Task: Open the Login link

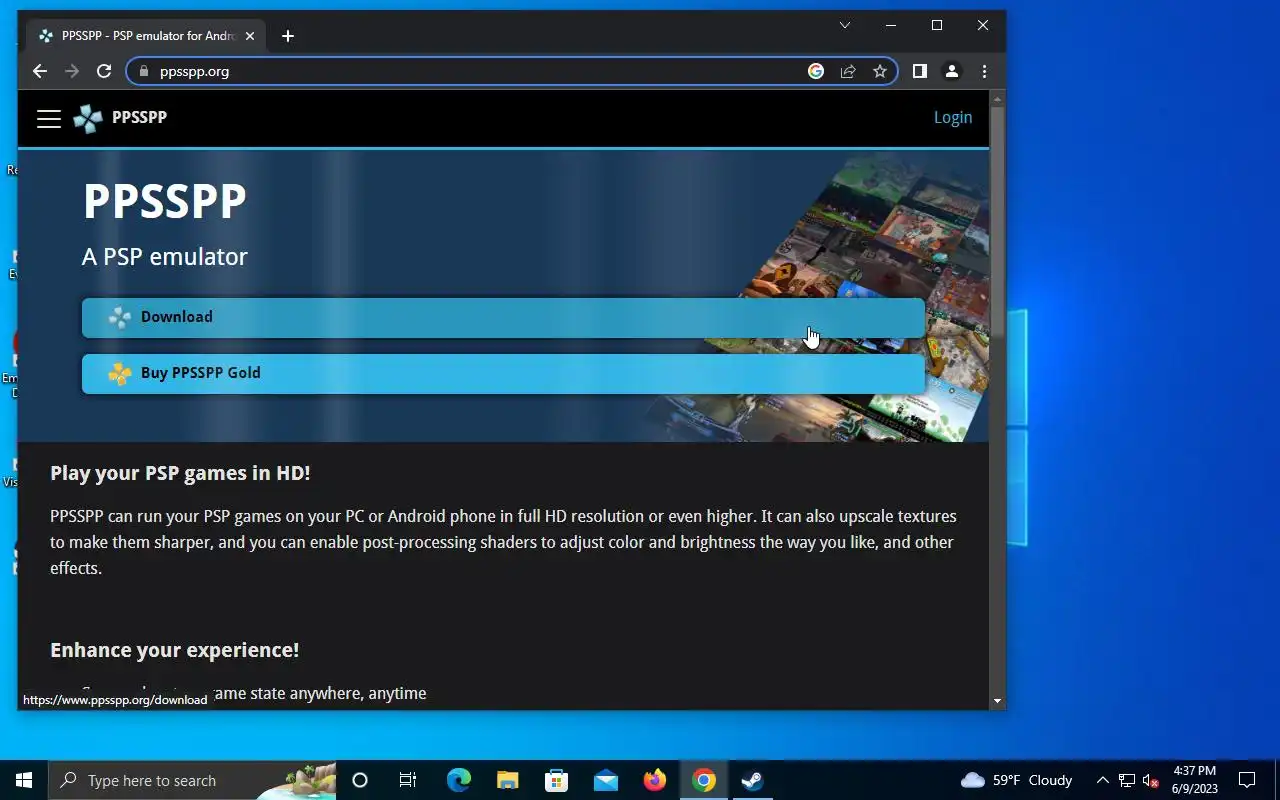Action: 952,117
